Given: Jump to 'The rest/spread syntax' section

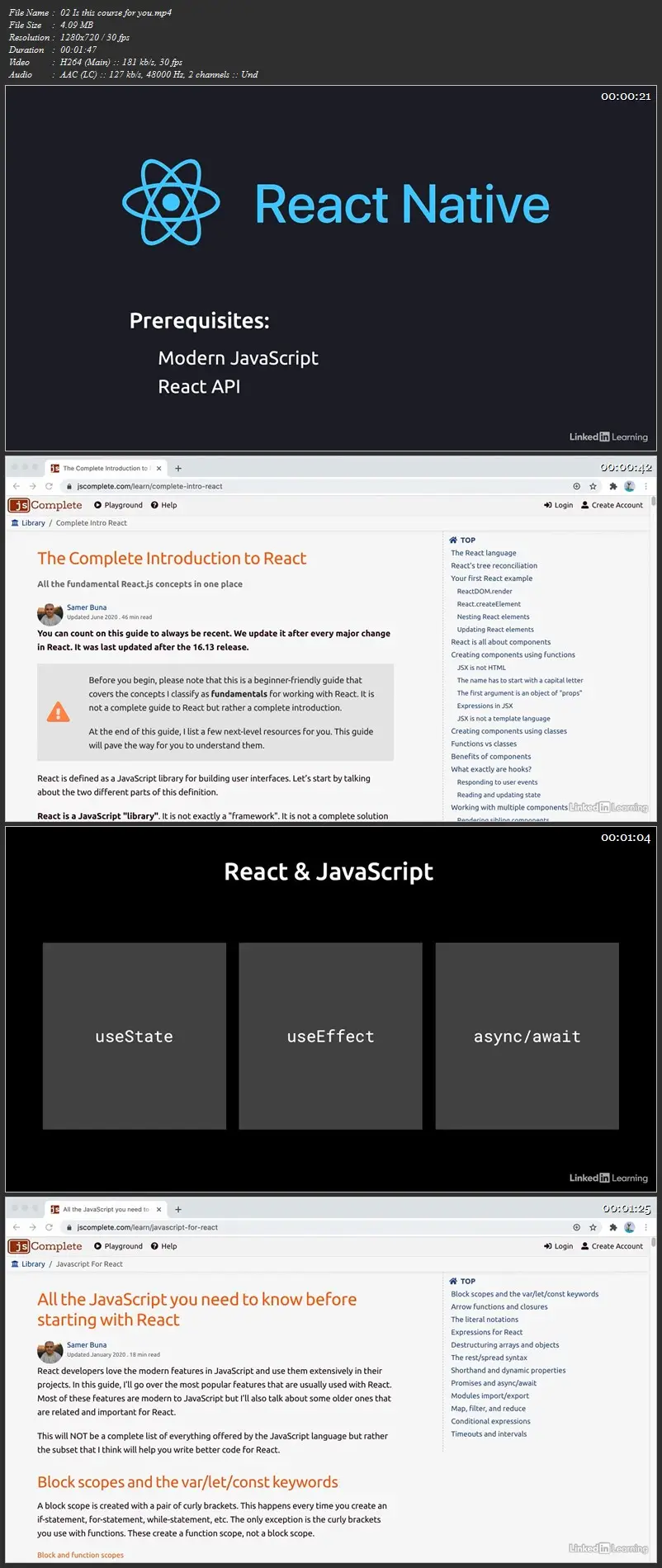Looking at the screenshot, I should [489, 1358].
